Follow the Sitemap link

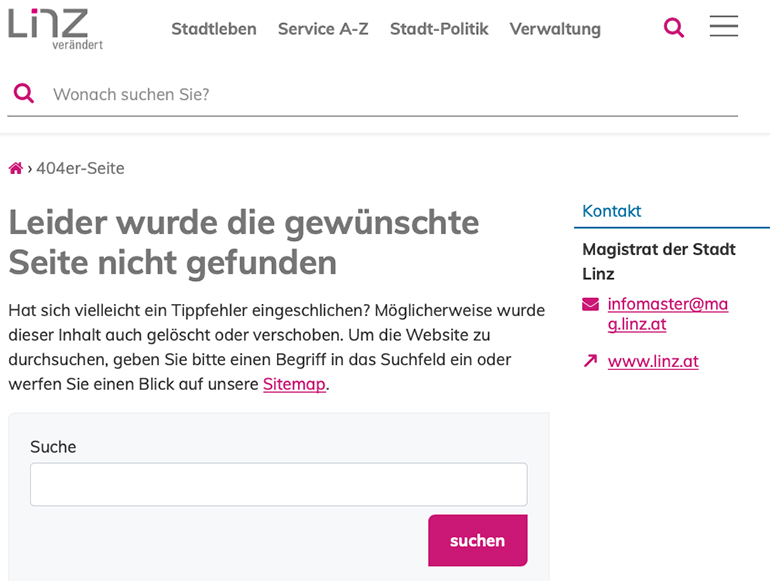pos(294,384)
